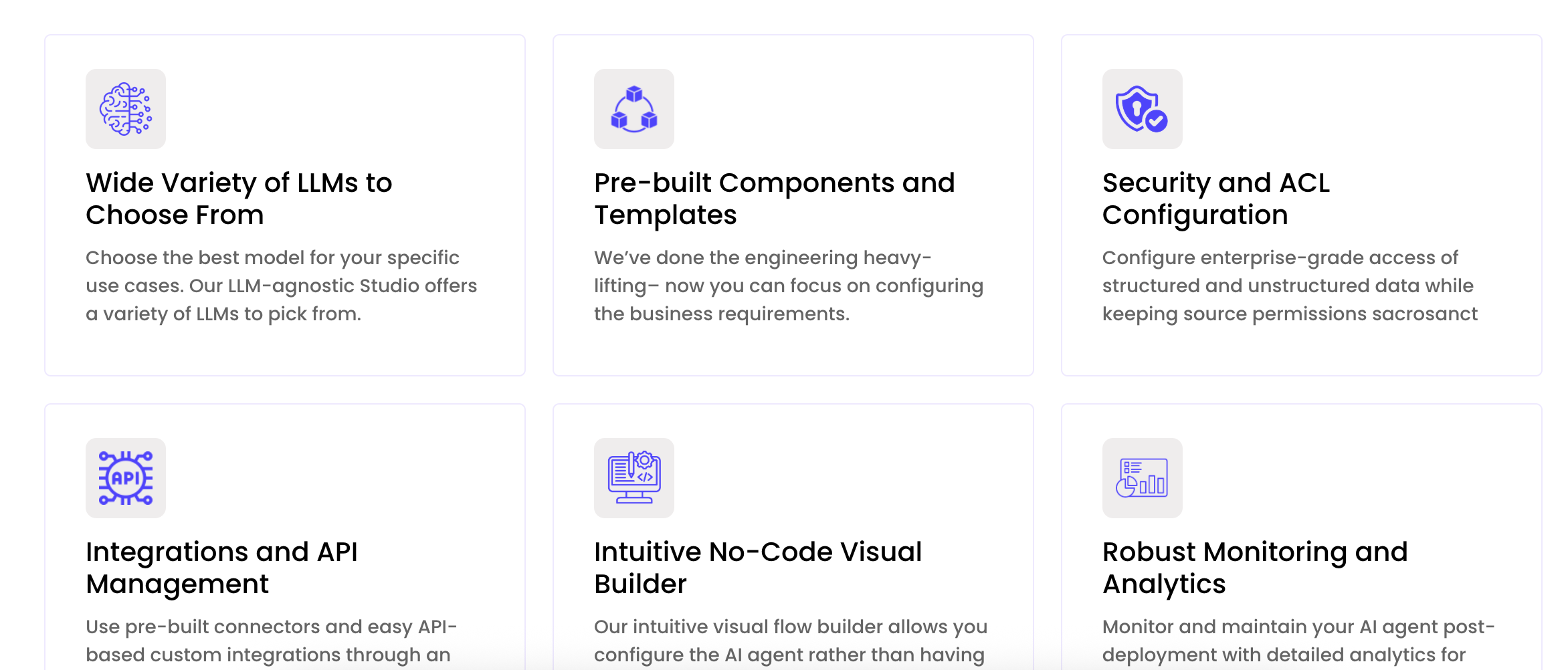The height and width of the screenshot is (670, 1568).
Task: Click the small gear on the monitor icon
Action: click(x=645, y=460)
